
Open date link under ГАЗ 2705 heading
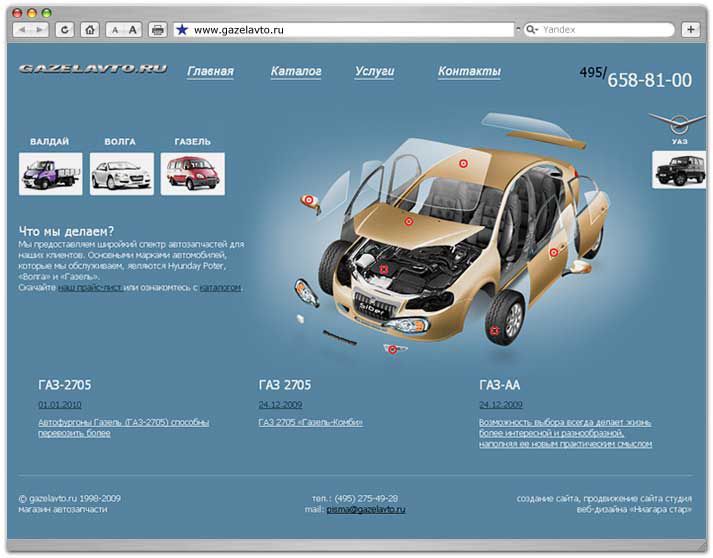(x=280, y=405)
